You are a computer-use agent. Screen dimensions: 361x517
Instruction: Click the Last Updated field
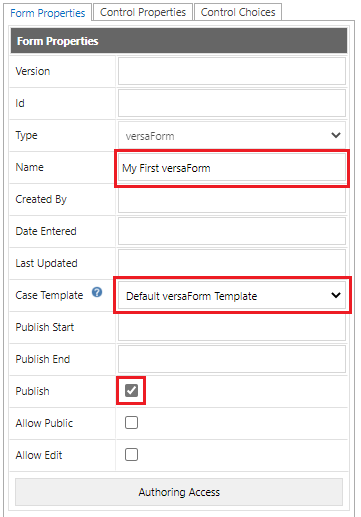pyautogui.click(x=232, y=263)
